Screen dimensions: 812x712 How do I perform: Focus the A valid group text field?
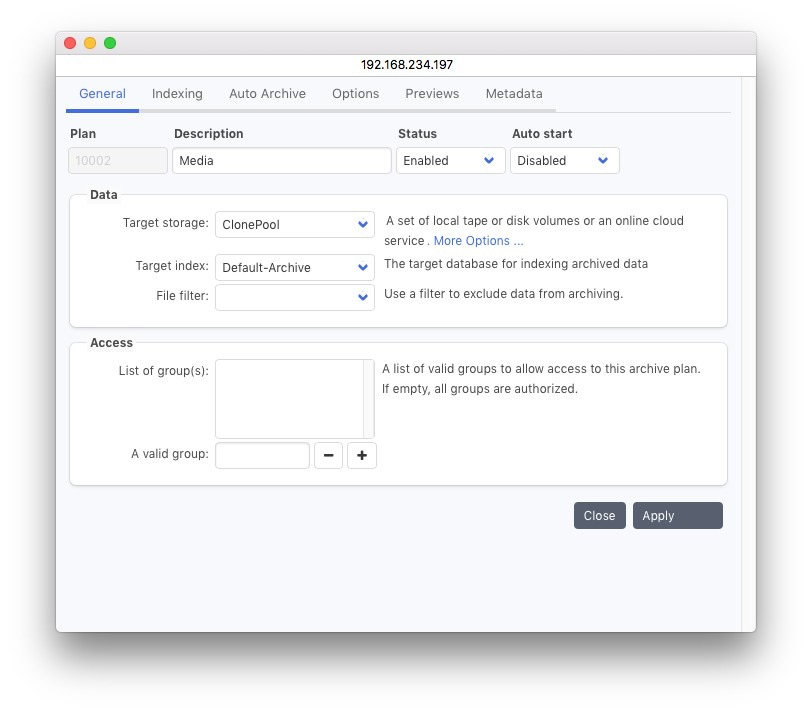point(262,456)
